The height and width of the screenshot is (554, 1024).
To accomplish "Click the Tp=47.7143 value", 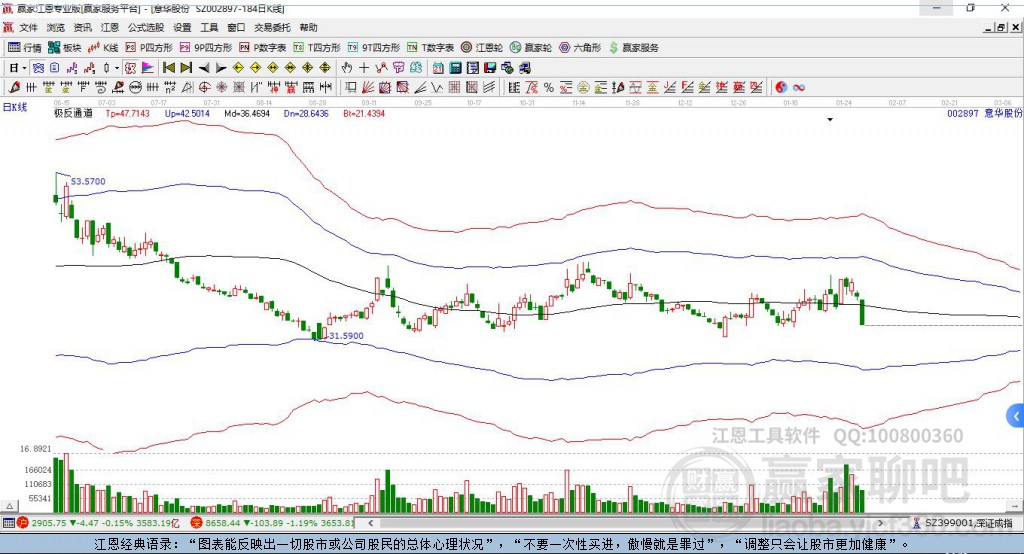I will 127,113.
